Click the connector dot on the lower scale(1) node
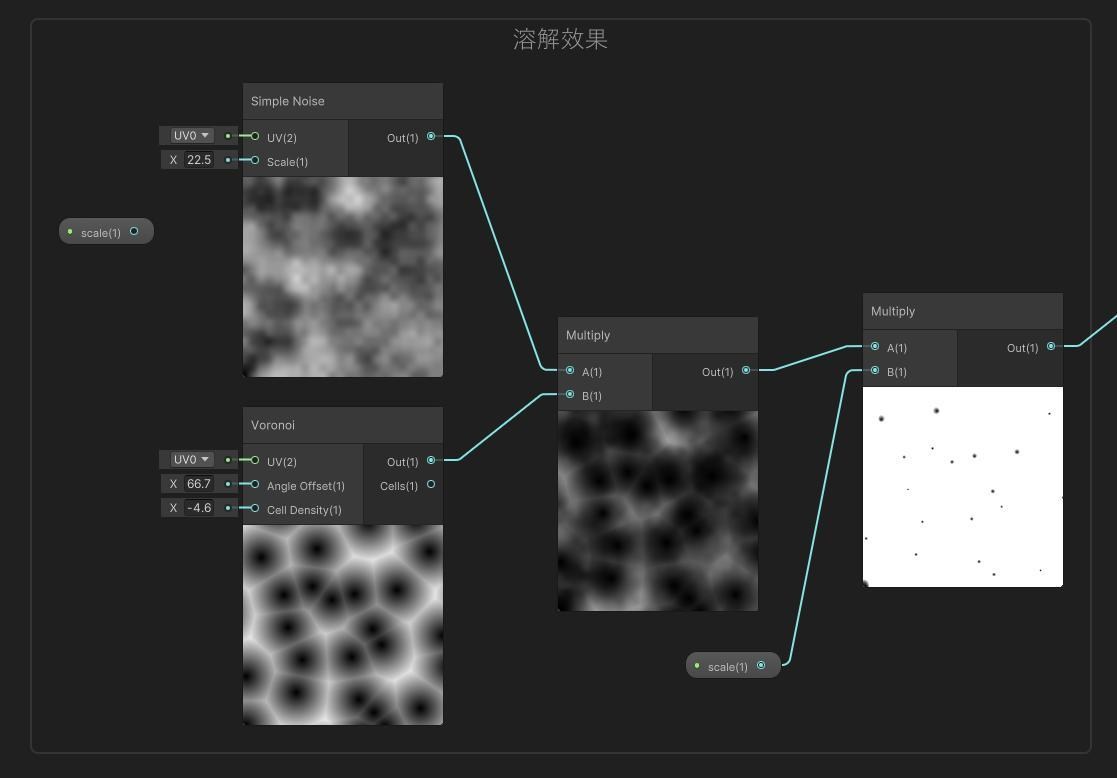The height and width of the screenshot is (778, 1117). (x=760, y=665)
